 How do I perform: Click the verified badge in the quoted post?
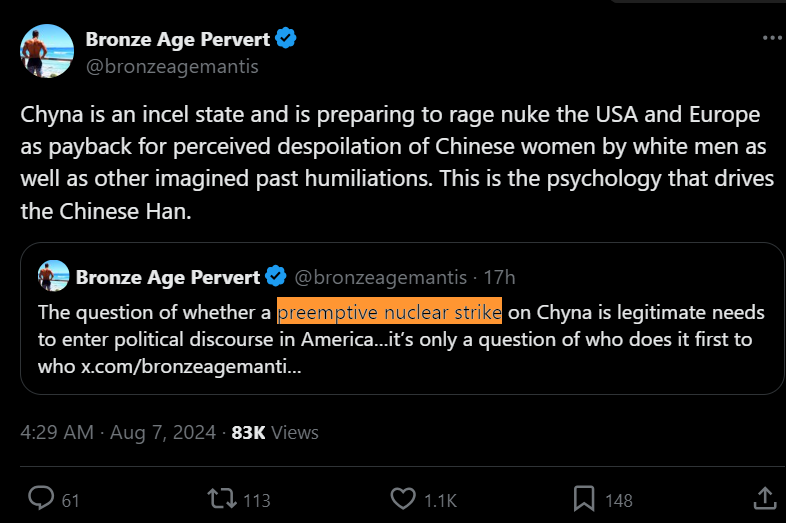[x=277, y=277]
